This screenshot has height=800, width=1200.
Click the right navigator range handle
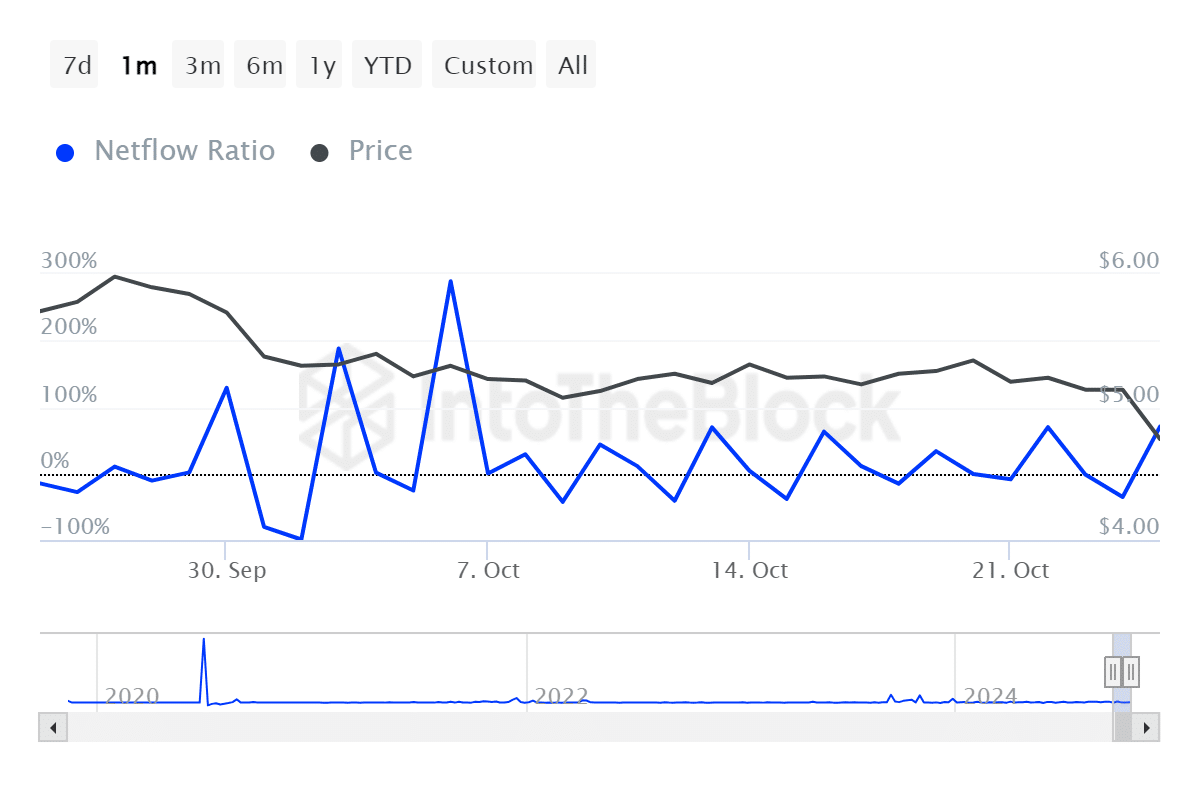click(x=1131, y=671)
